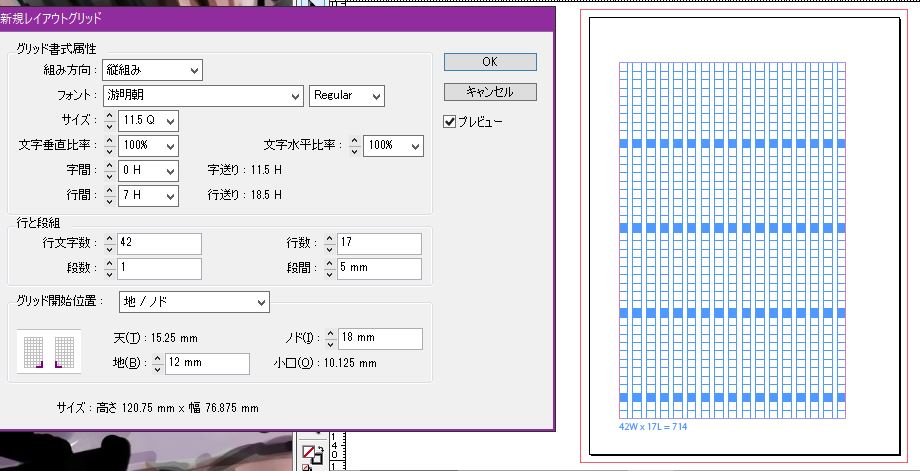Image resolution: width=920 pixels, height=471 pixels.
Task: Open the フォント dropdown showing 游明朝
Action: click(203, 96)
